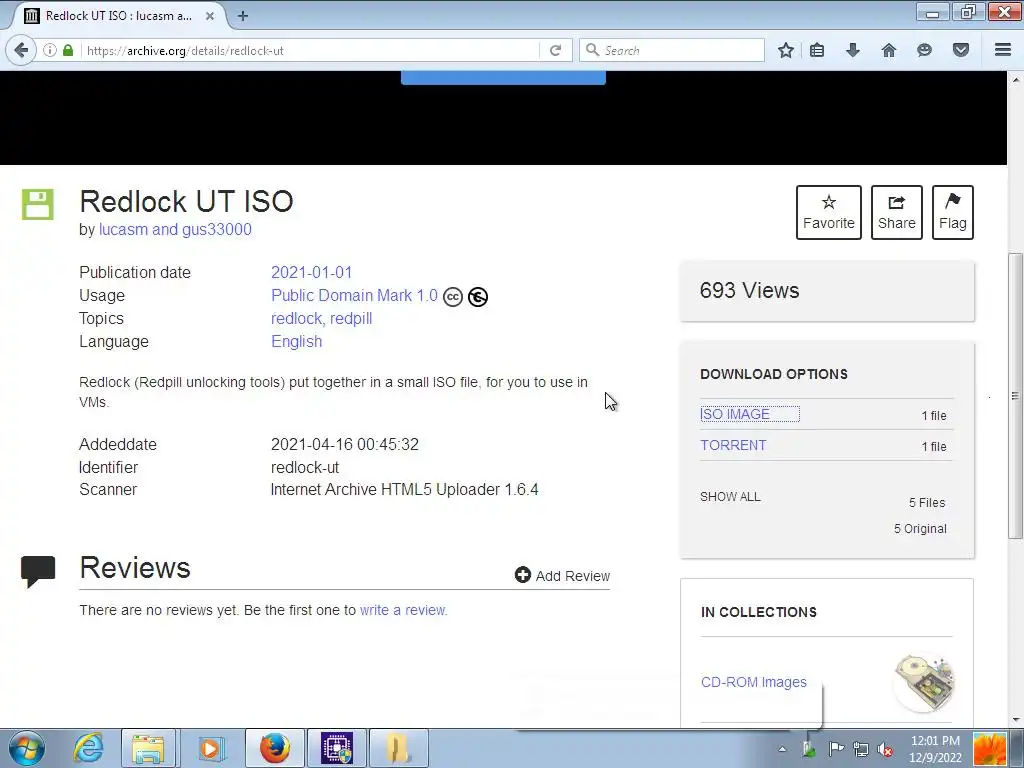Select identifier value 'redlock-ut'

click(304, 468)
